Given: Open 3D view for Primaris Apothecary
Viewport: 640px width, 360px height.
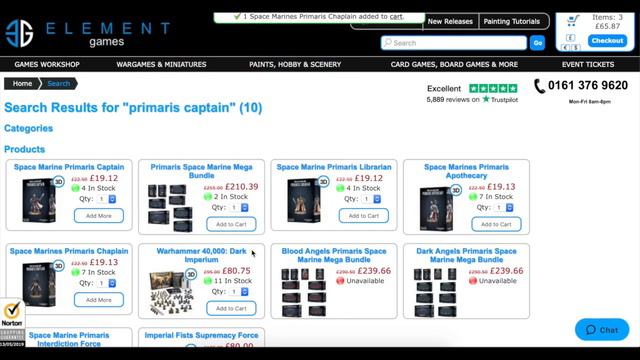Looking at the screenshot, I should (456, 190).
